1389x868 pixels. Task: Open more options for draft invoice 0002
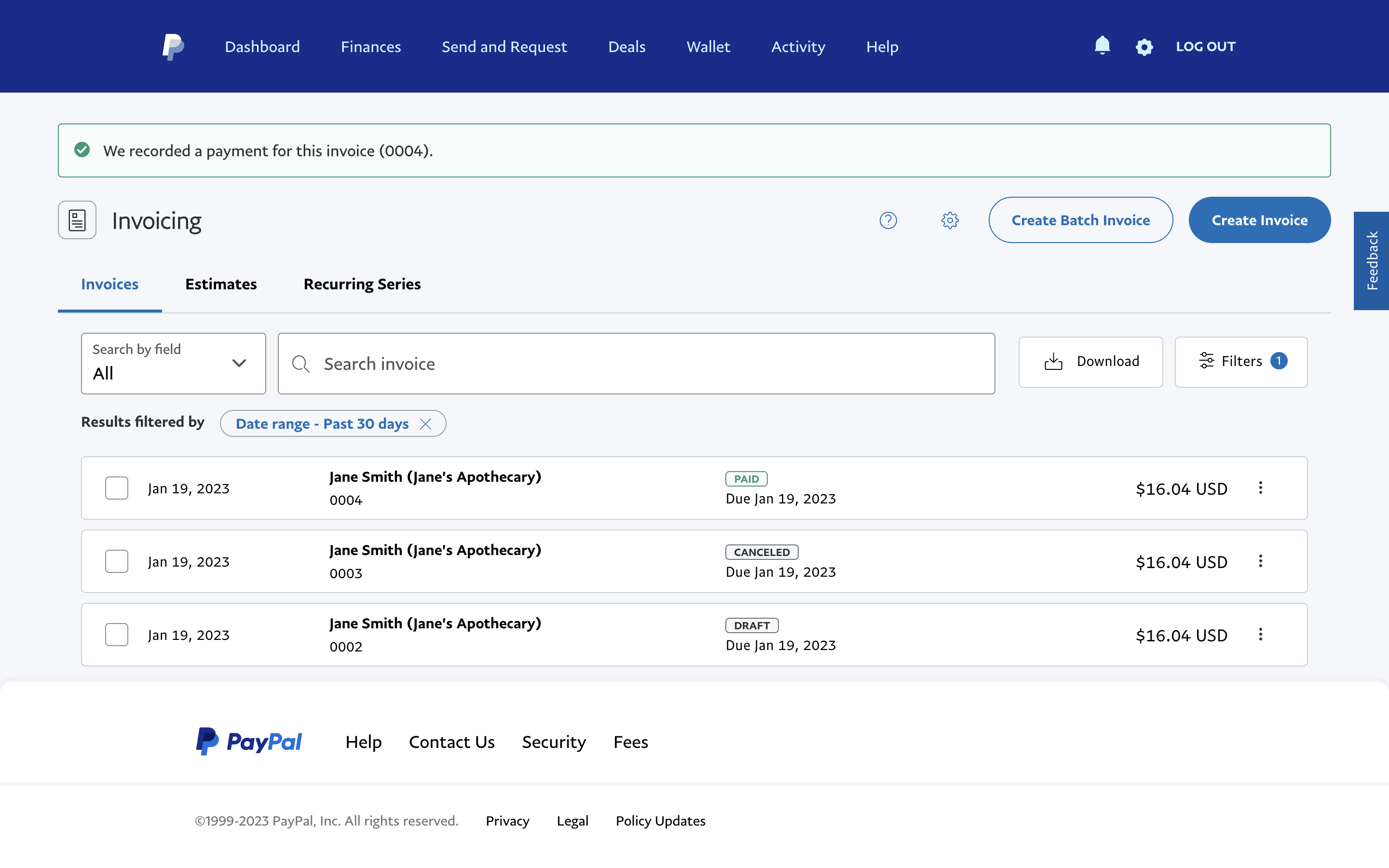coord(1260,634)
